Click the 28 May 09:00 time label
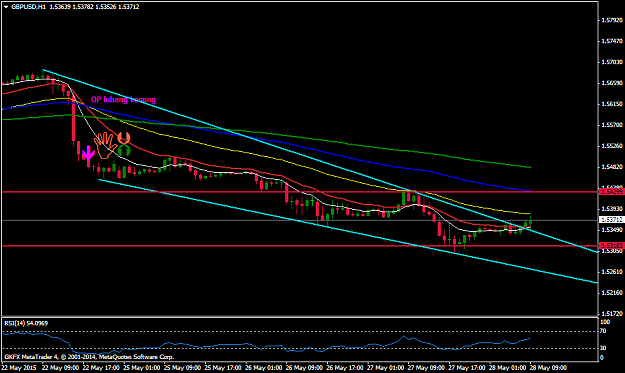Screen dimensions: 625x373 [548, 367]
